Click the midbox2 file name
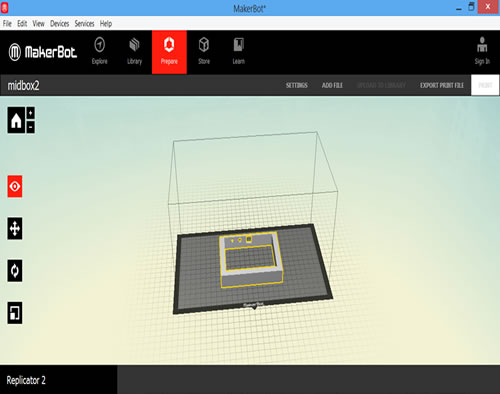The width and height of the screenshot is (500, 394). [23, 86]
